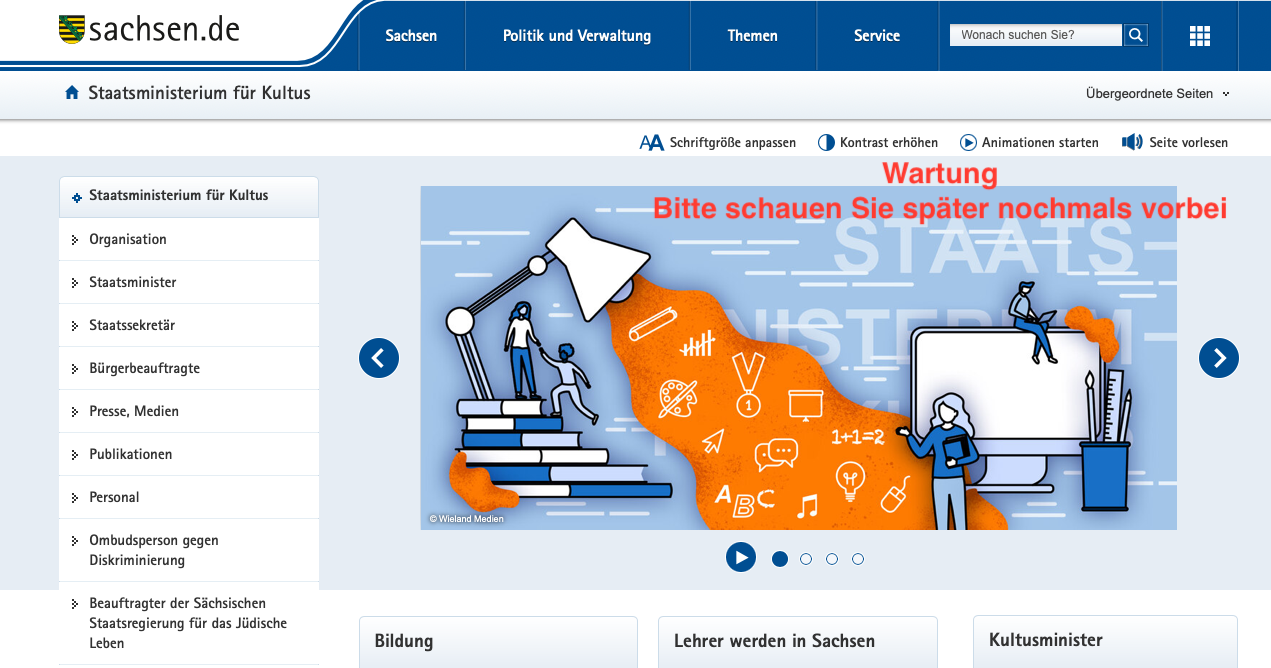Click the Staatsministerium für Kultus breadcrumb title

(200, 93)
